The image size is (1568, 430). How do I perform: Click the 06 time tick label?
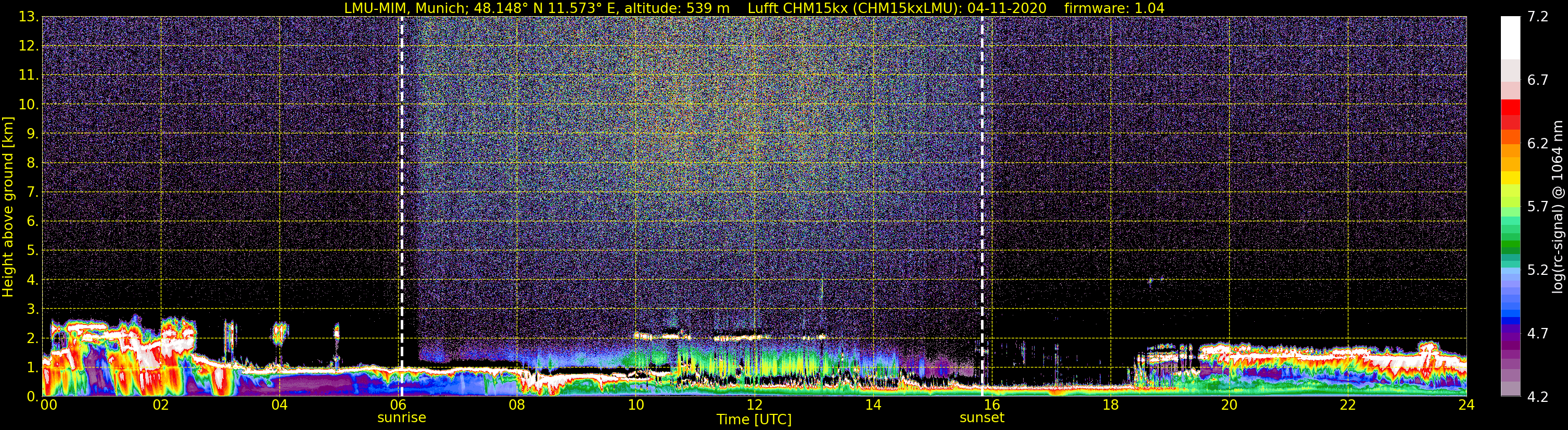click(x=398, y=405)
